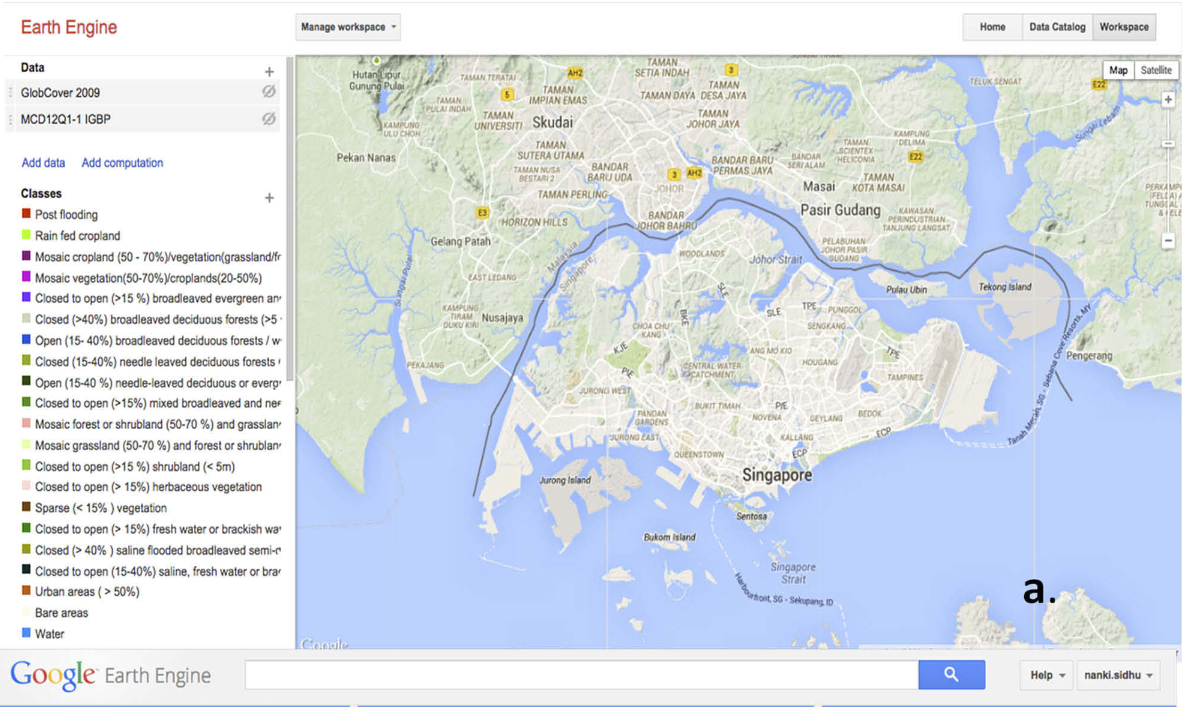Click the MCD12Q1-1 IGBP layer name
Image resolution: width=1184 pixels, height=707 pixels.
pos(66,119)
